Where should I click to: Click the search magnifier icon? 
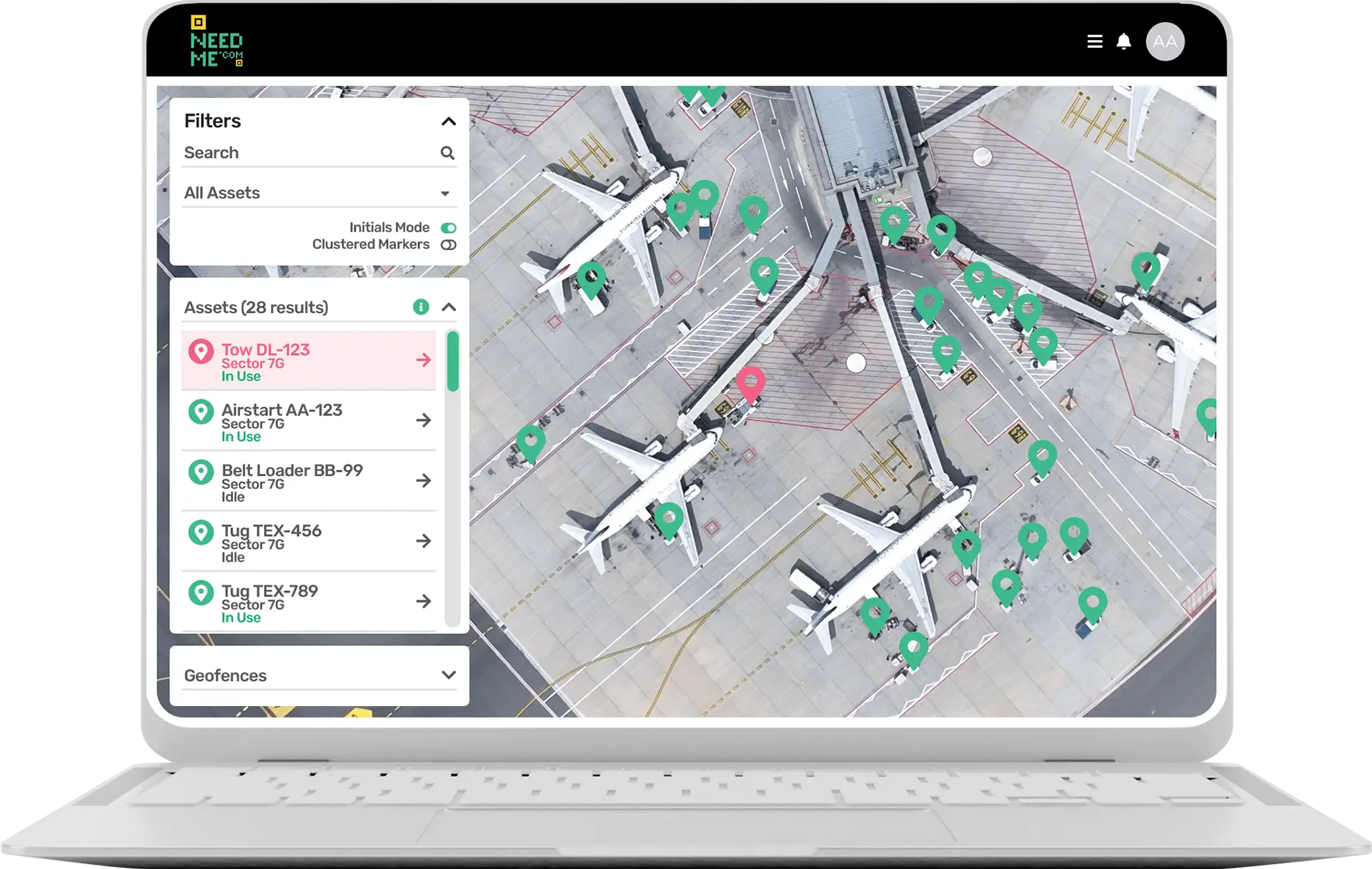[447, 153]
